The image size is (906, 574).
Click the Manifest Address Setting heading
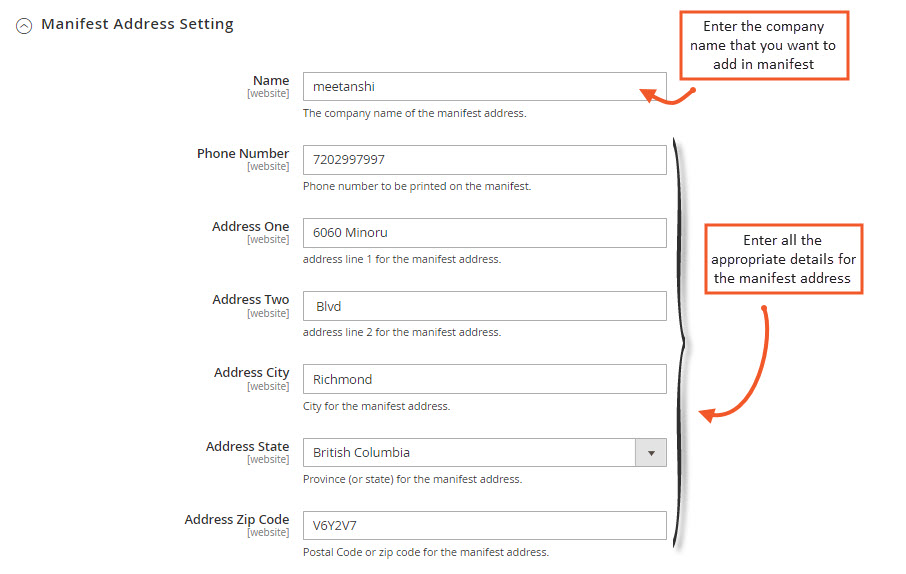pos(138,24)
